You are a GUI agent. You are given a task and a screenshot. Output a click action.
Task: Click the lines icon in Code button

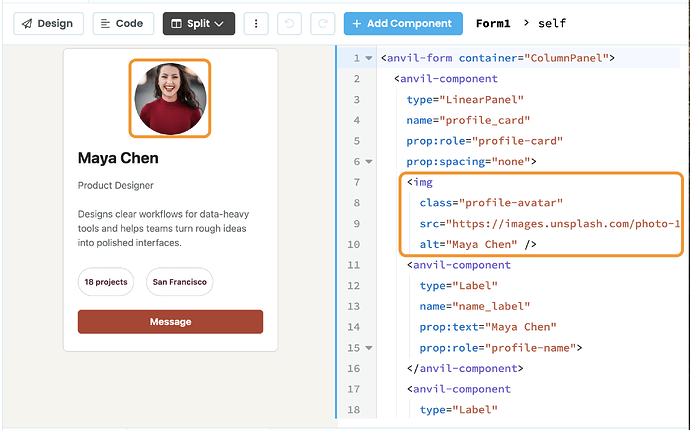pos(105,23)
